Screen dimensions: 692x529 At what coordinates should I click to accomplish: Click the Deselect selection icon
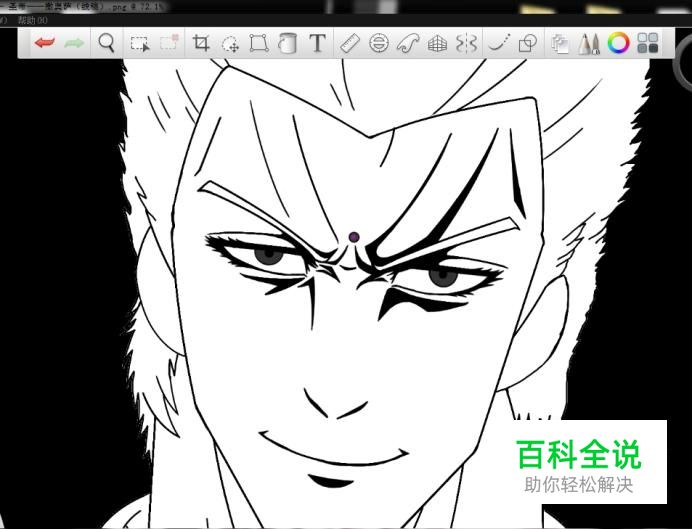pyautogui.click(x=169, y=43)
